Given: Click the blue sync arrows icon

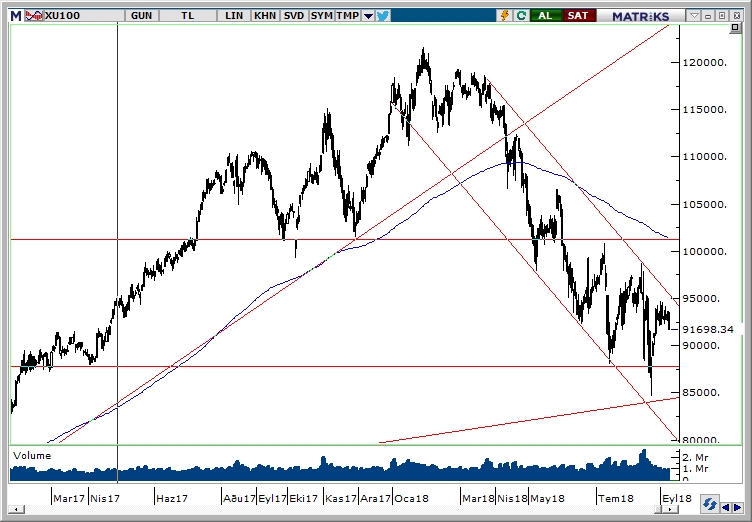Looking at the screenshot, I should (709, 505).
